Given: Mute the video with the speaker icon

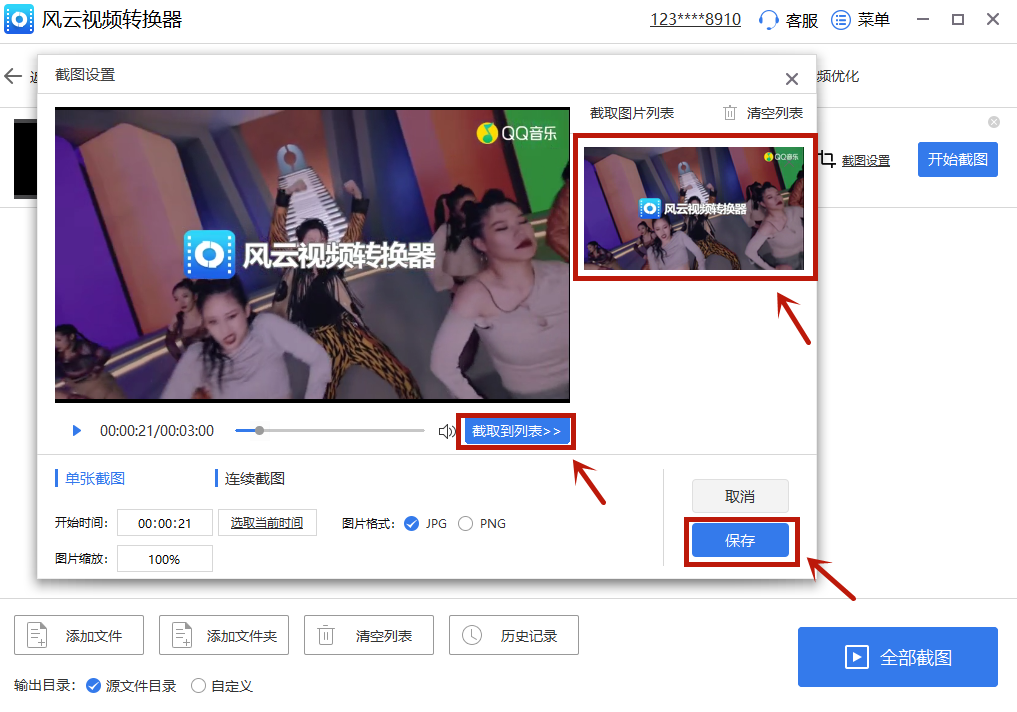Looking at the screenshot, I should pyautogui.click(x=446, y=431).
